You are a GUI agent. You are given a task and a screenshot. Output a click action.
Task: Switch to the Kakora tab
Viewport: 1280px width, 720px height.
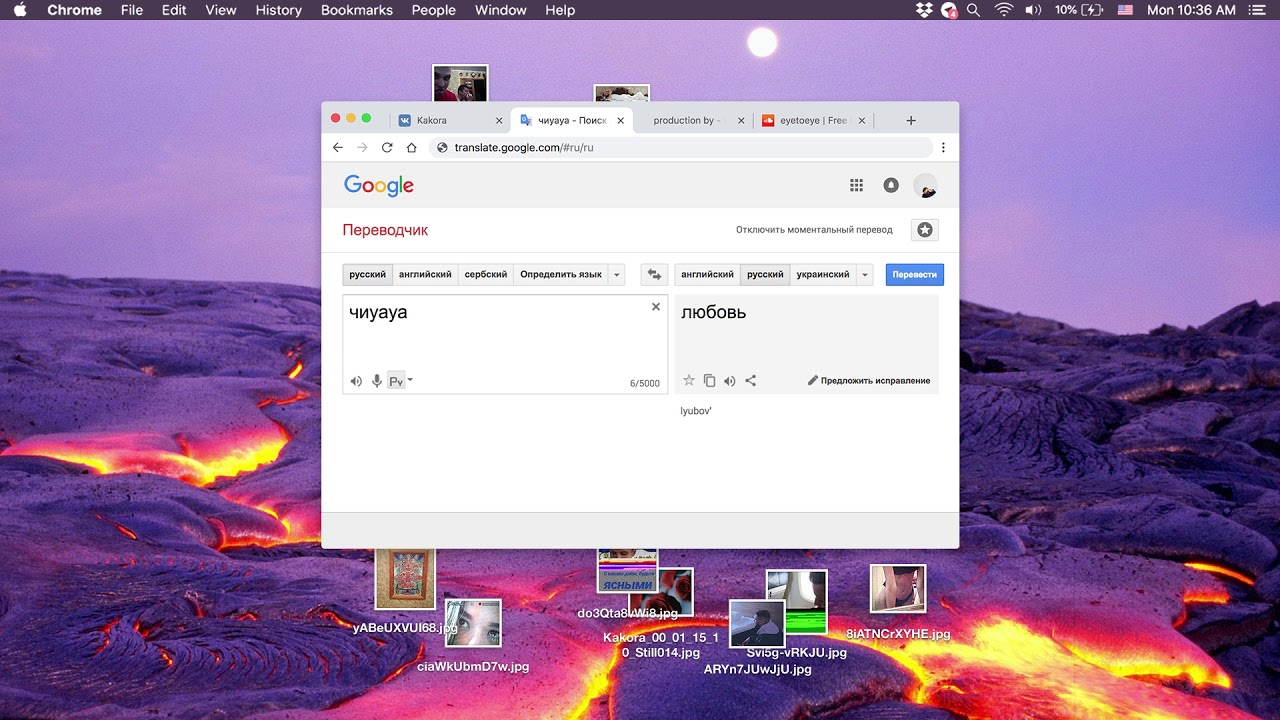449,120
